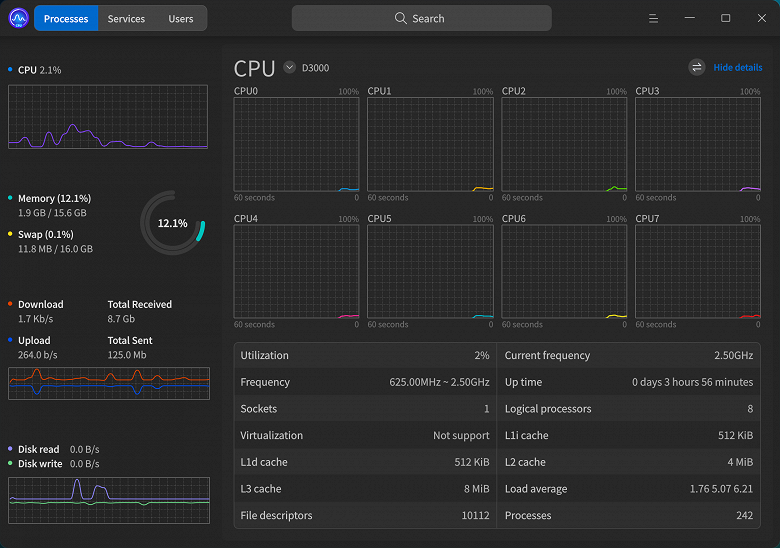Switch to the Services tab
Viewport: 780px width, 548px height.
pyautogui.click(x=126, y=18)
